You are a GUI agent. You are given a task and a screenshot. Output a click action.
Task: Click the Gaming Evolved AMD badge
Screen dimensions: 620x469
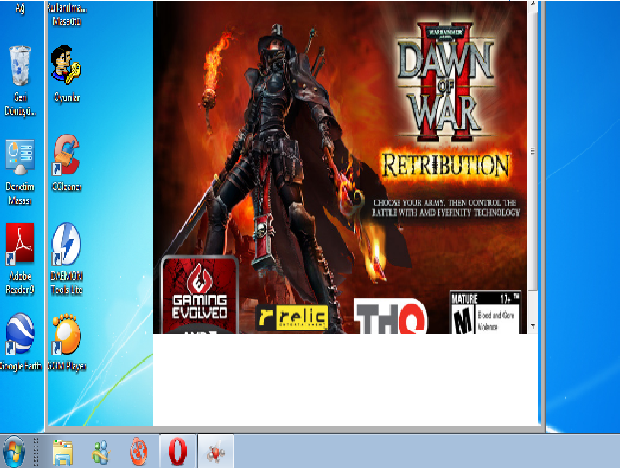click(200, 295)
